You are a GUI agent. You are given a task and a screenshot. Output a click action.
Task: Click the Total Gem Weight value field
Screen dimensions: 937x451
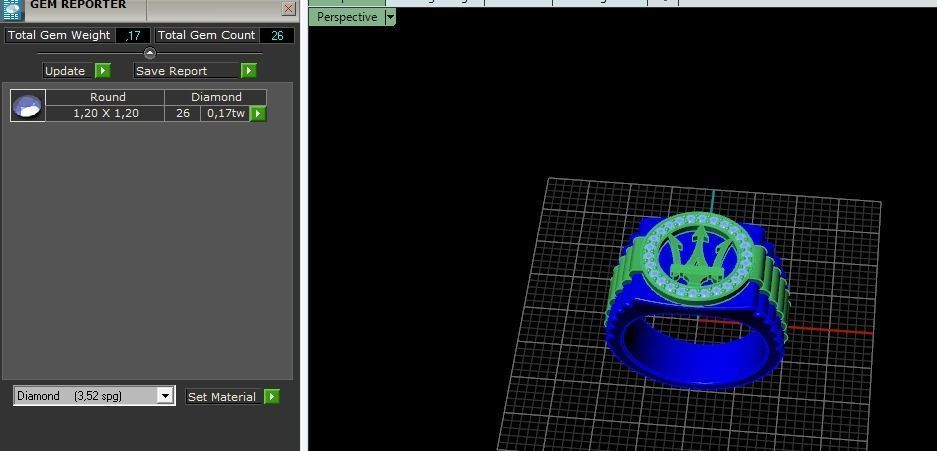[133, 35]
